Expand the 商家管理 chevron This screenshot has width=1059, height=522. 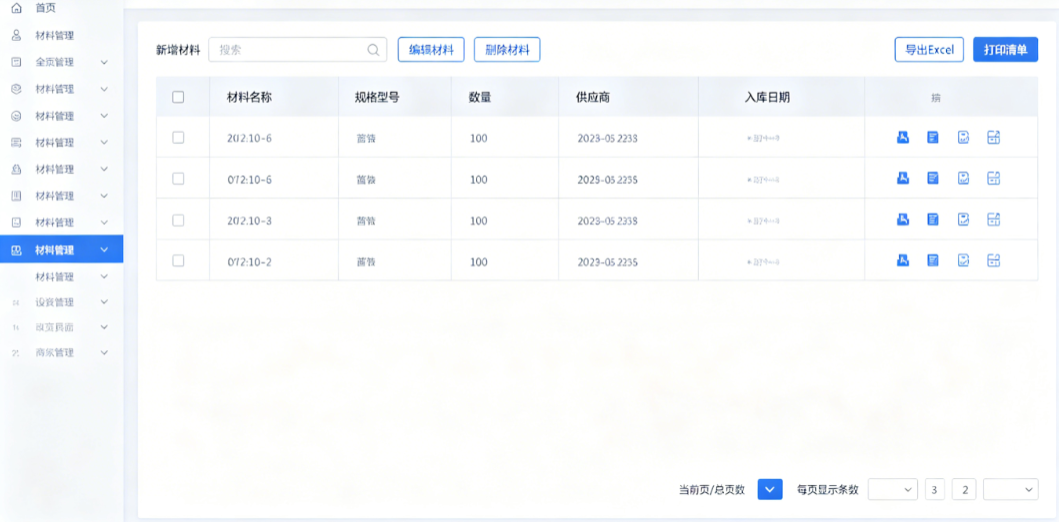[104, 353]
